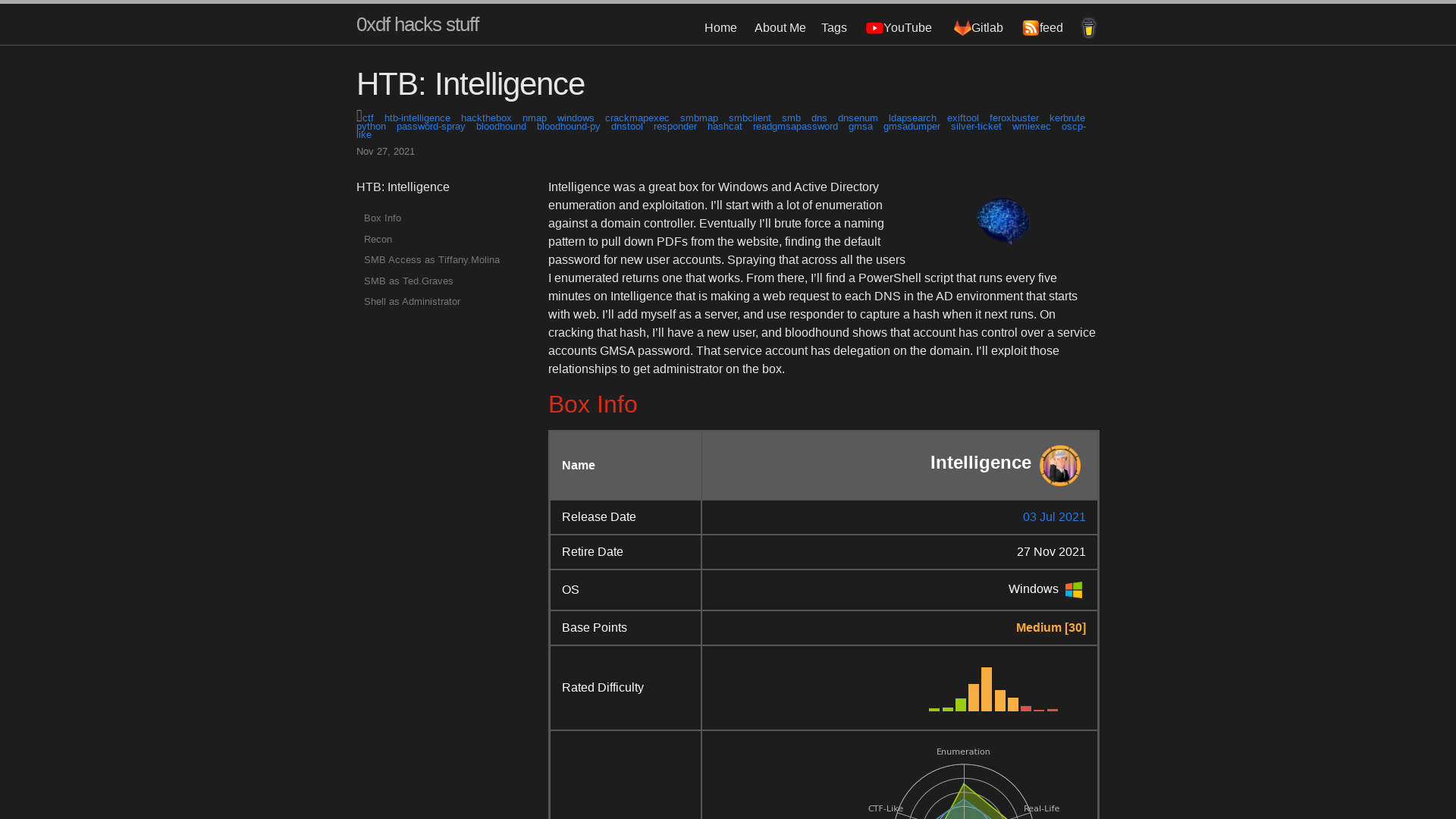Viewport: 1456px width, 819px height.
Task: Open the readgmsapassword tag
Action: (x=795, y=127)
